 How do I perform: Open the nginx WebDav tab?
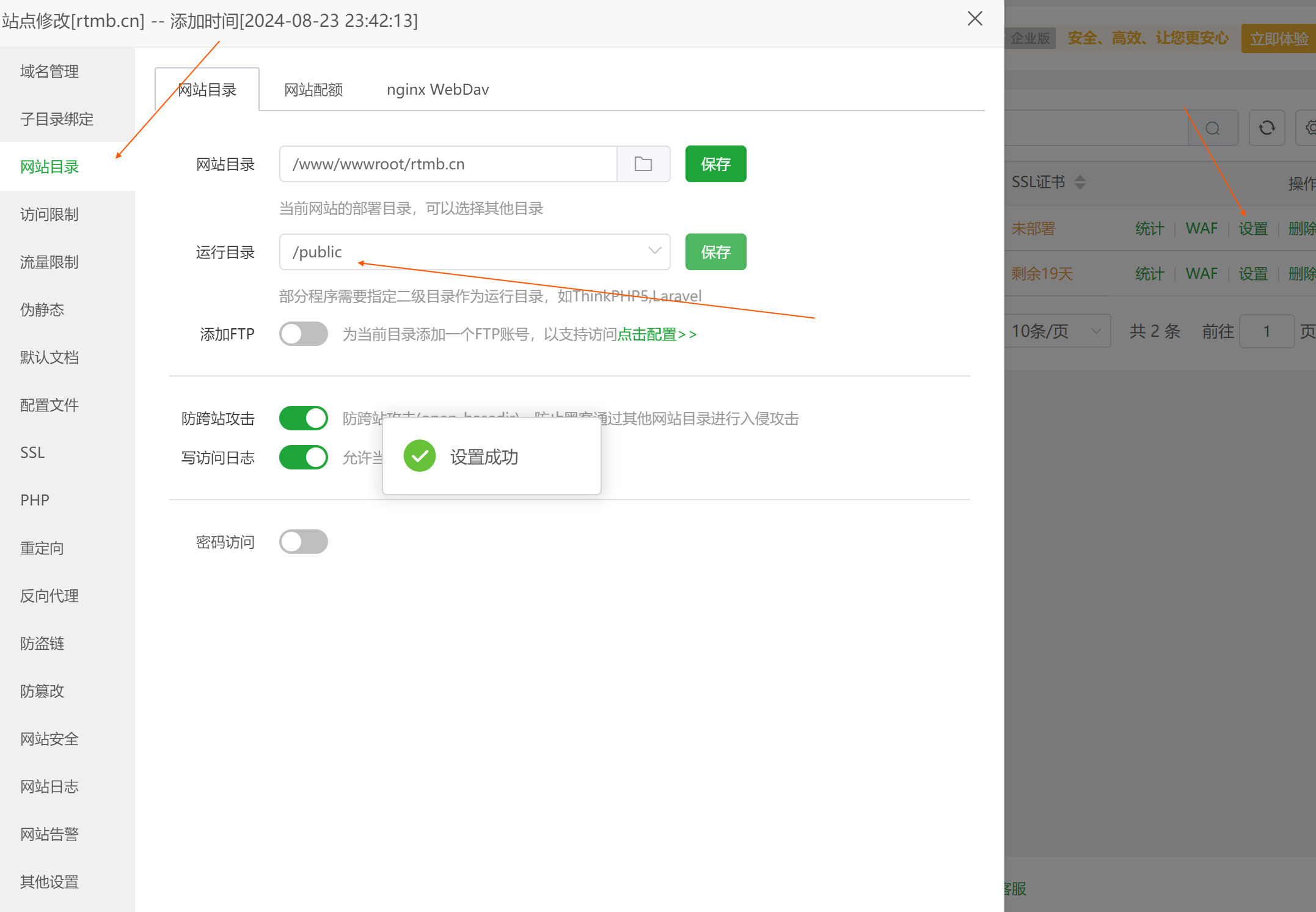[x=437, y=90]
